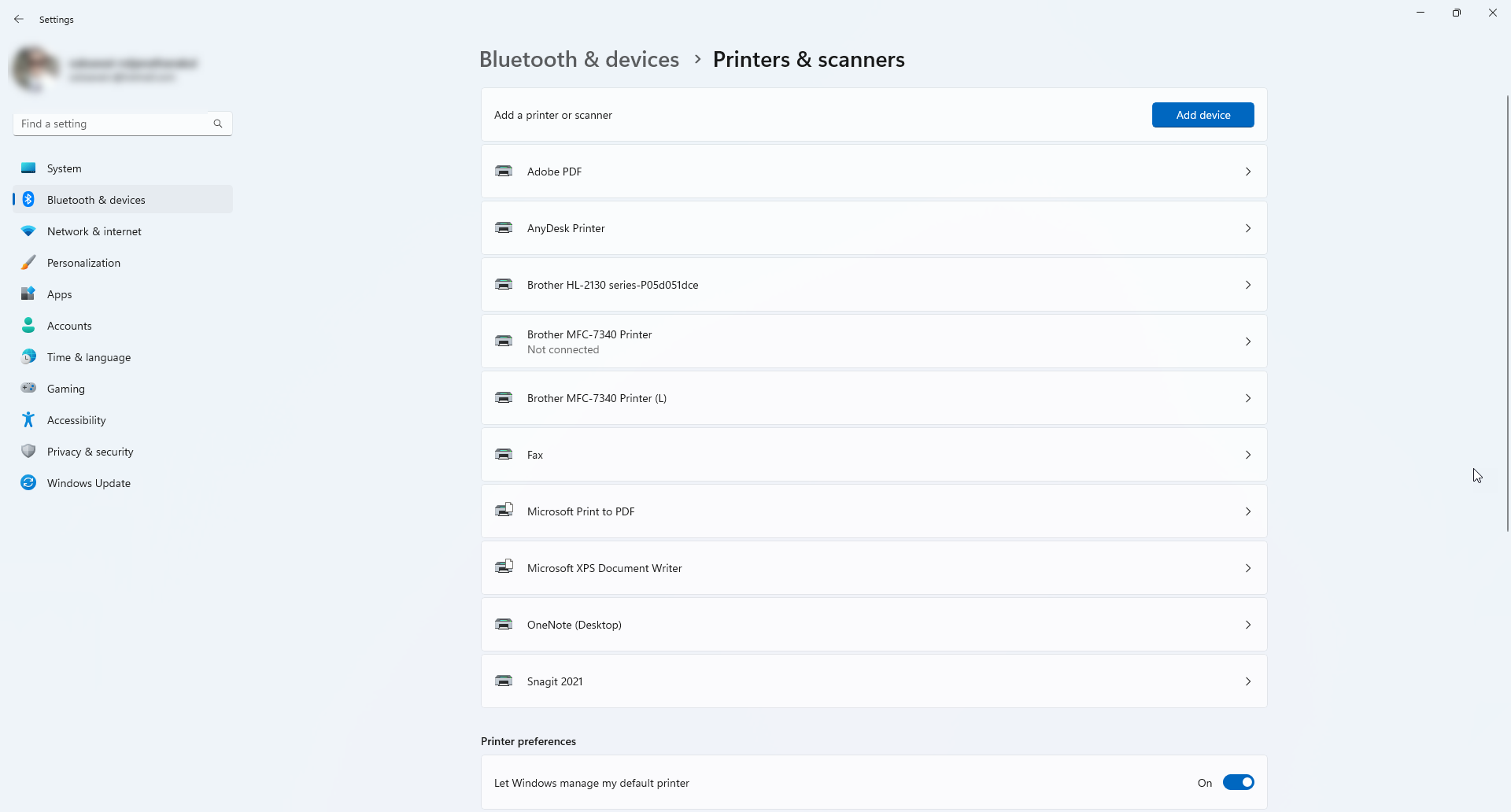The width and height of the screenshot is (1511, 812).
Task: Click the Microsoft XPS Document Writer icon
Action: (504, 567)
